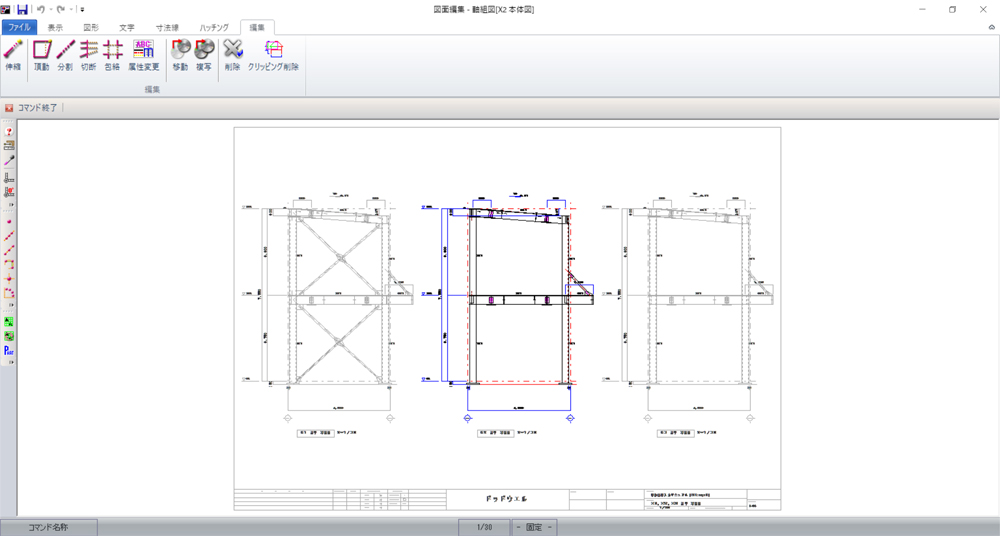This screenshot has width=1000, height=536.
Task: Activate the 切断 (cut) tool
Action: (88, 55)
